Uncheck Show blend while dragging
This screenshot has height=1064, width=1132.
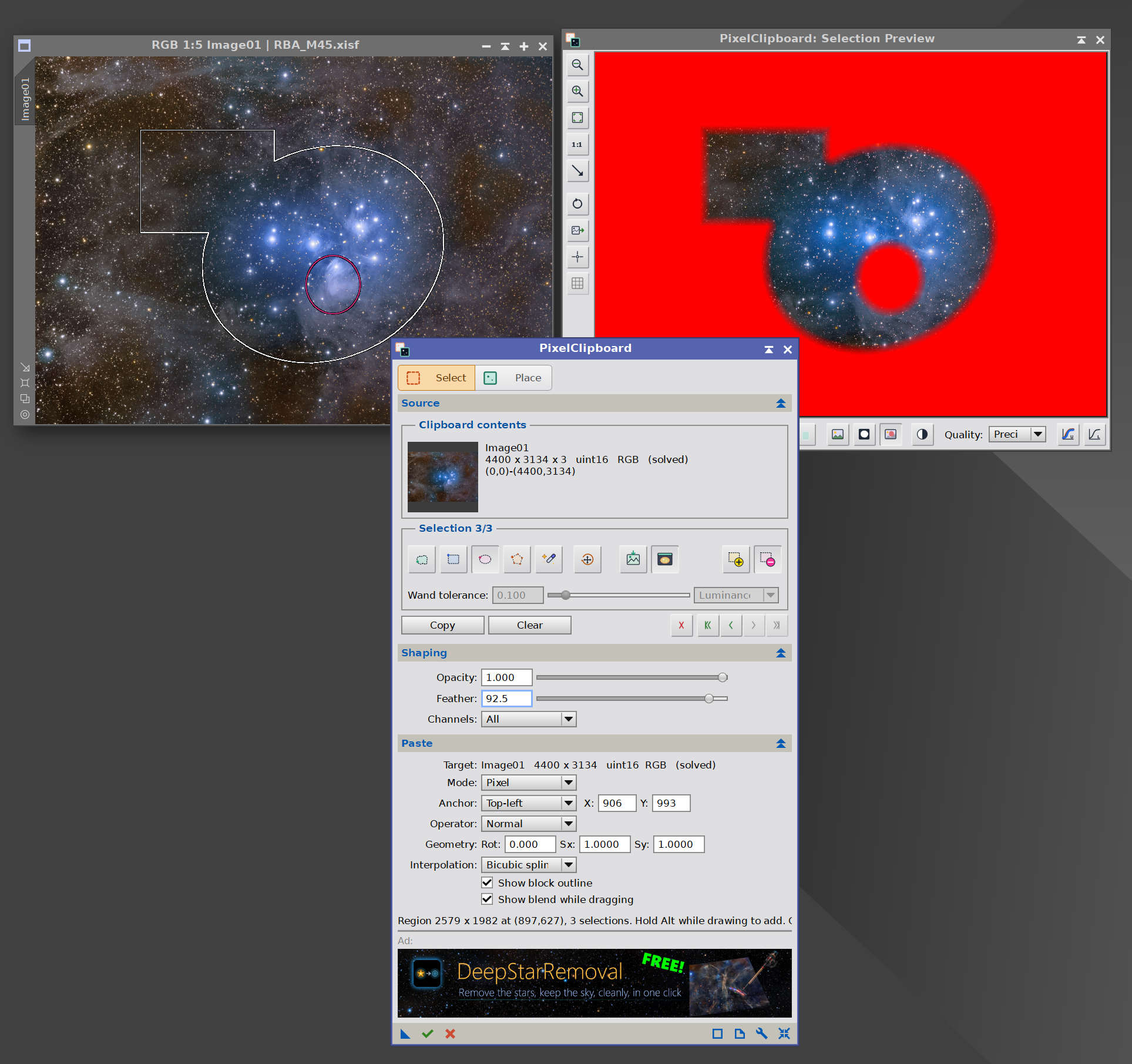click(487, 899)
